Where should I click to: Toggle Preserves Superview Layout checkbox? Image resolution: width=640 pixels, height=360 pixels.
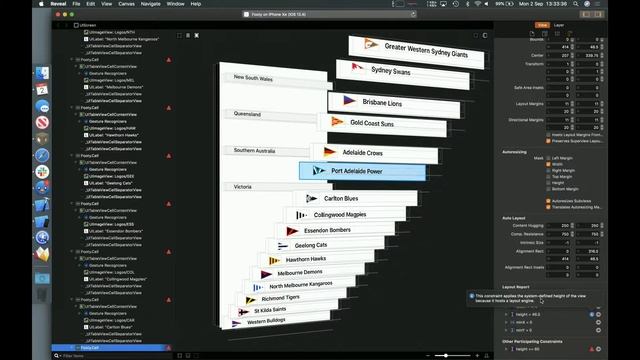[x=548, y=141]
